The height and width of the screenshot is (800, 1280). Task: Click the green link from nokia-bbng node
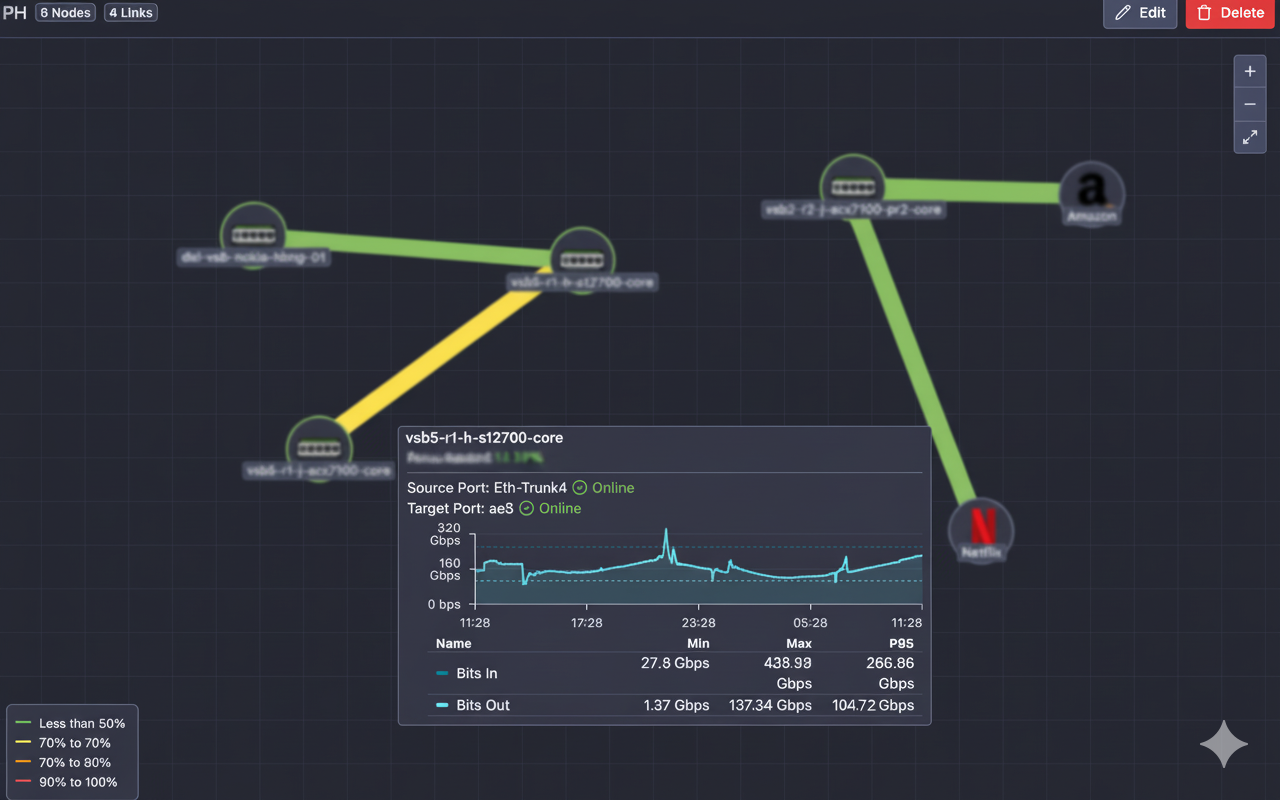pyautogui.click(x=418, y=247)
